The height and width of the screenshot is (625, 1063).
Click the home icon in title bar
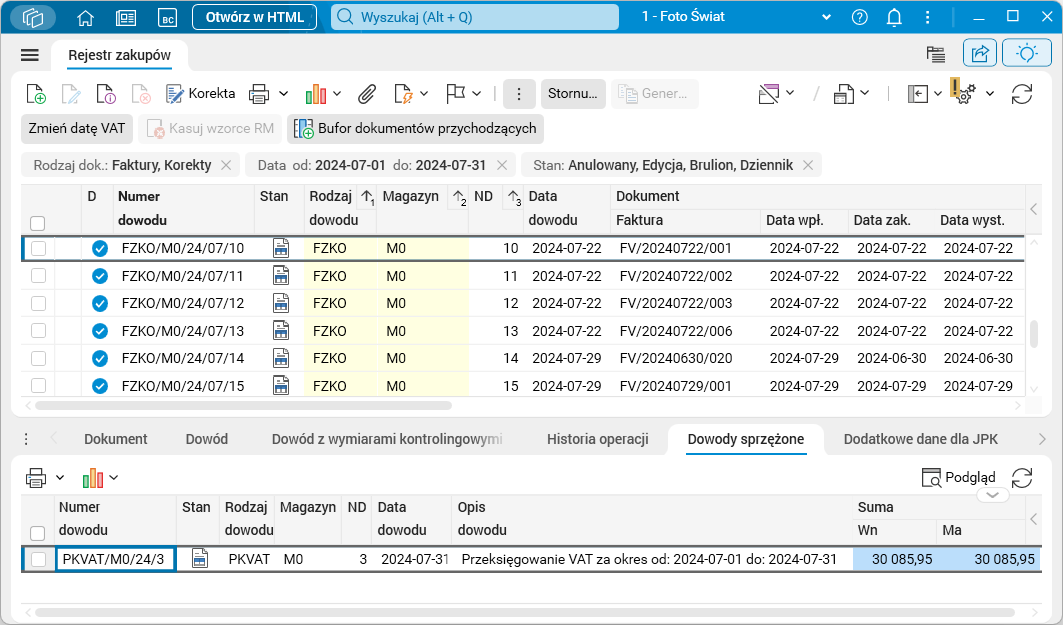point(86,17)
